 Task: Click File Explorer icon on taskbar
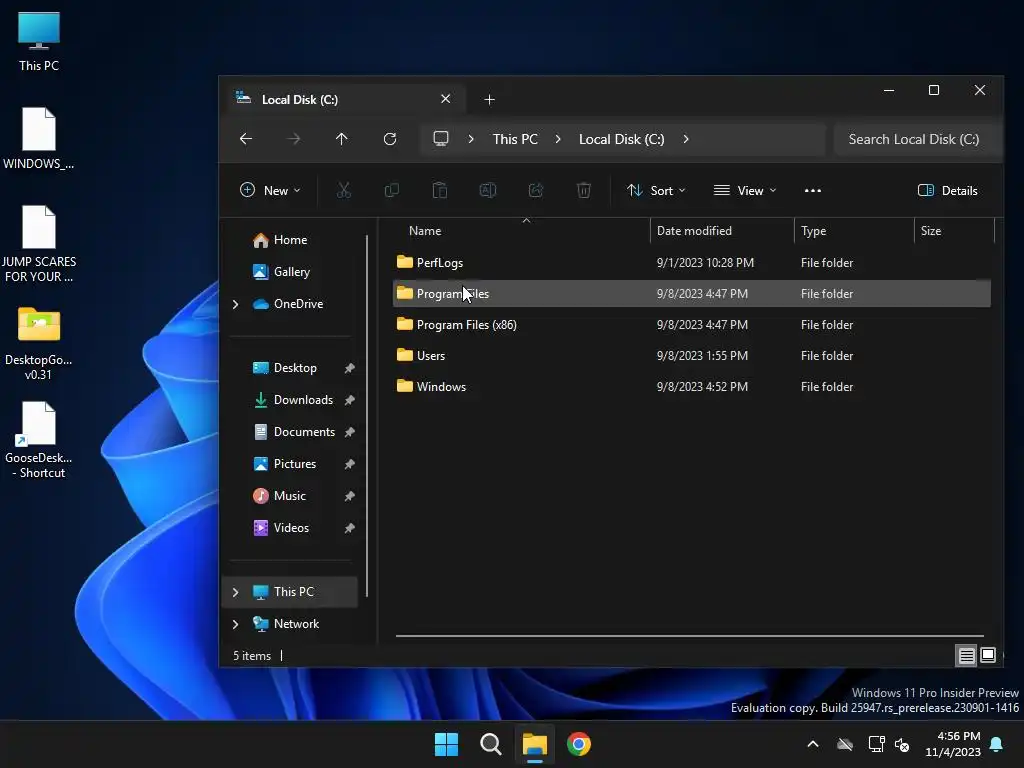tap(534, 744)
